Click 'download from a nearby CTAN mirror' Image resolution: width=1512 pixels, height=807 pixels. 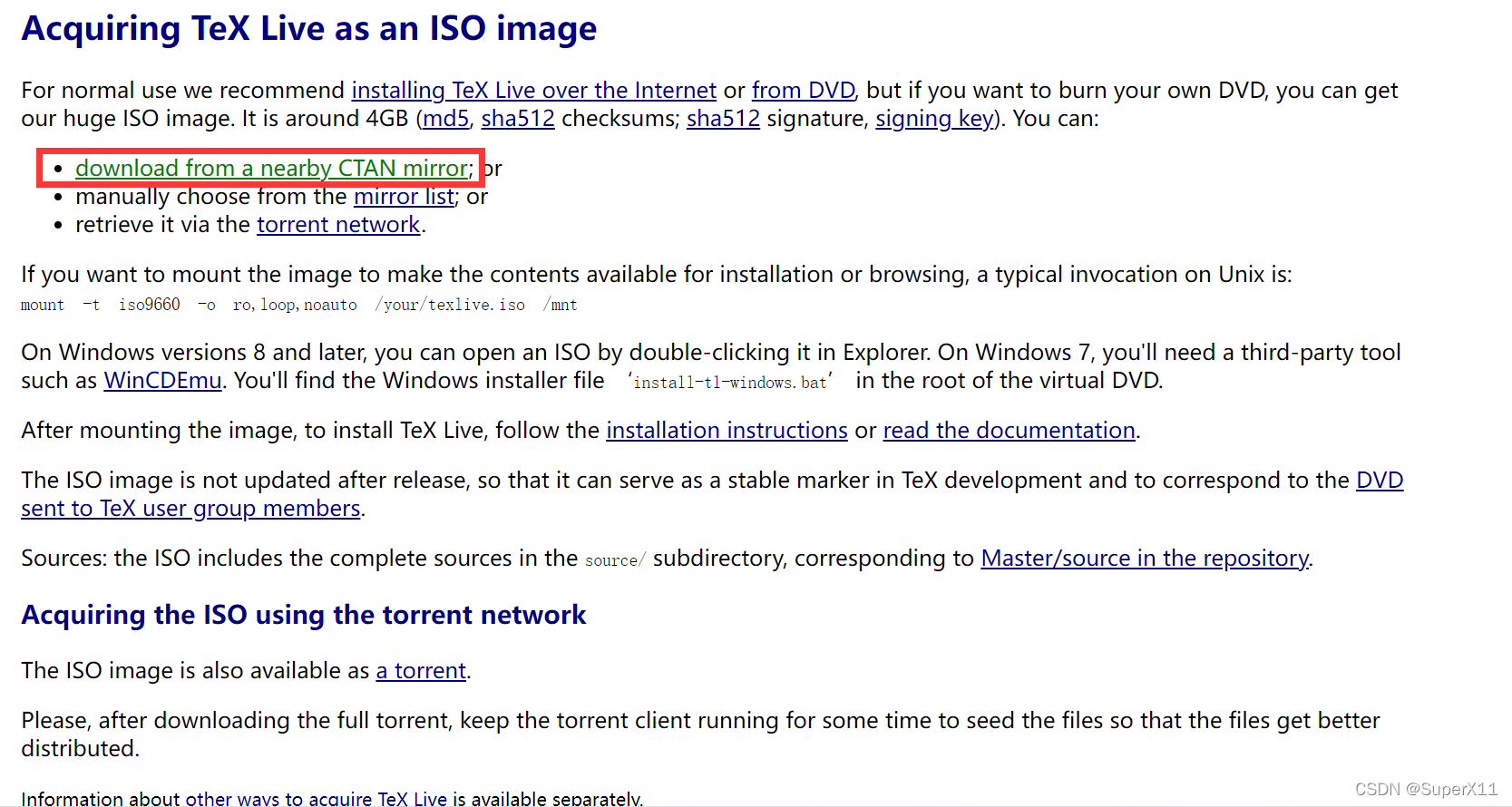pos(272,169)
